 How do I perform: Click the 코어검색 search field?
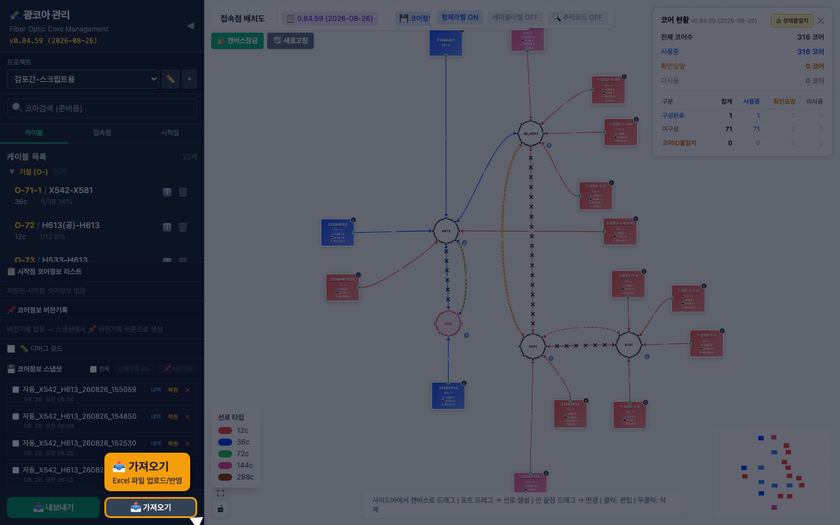pos(102,108)
